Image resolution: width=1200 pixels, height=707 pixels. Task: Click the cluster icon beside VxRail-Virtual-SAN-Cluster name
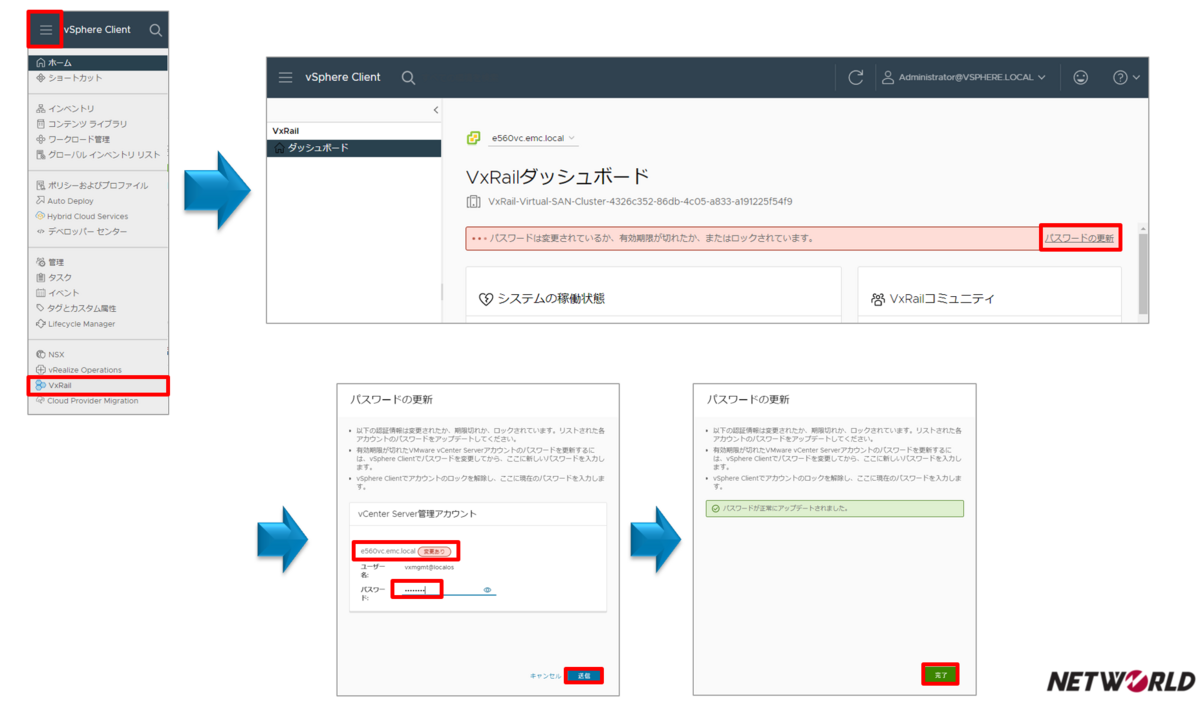(473, 202)
